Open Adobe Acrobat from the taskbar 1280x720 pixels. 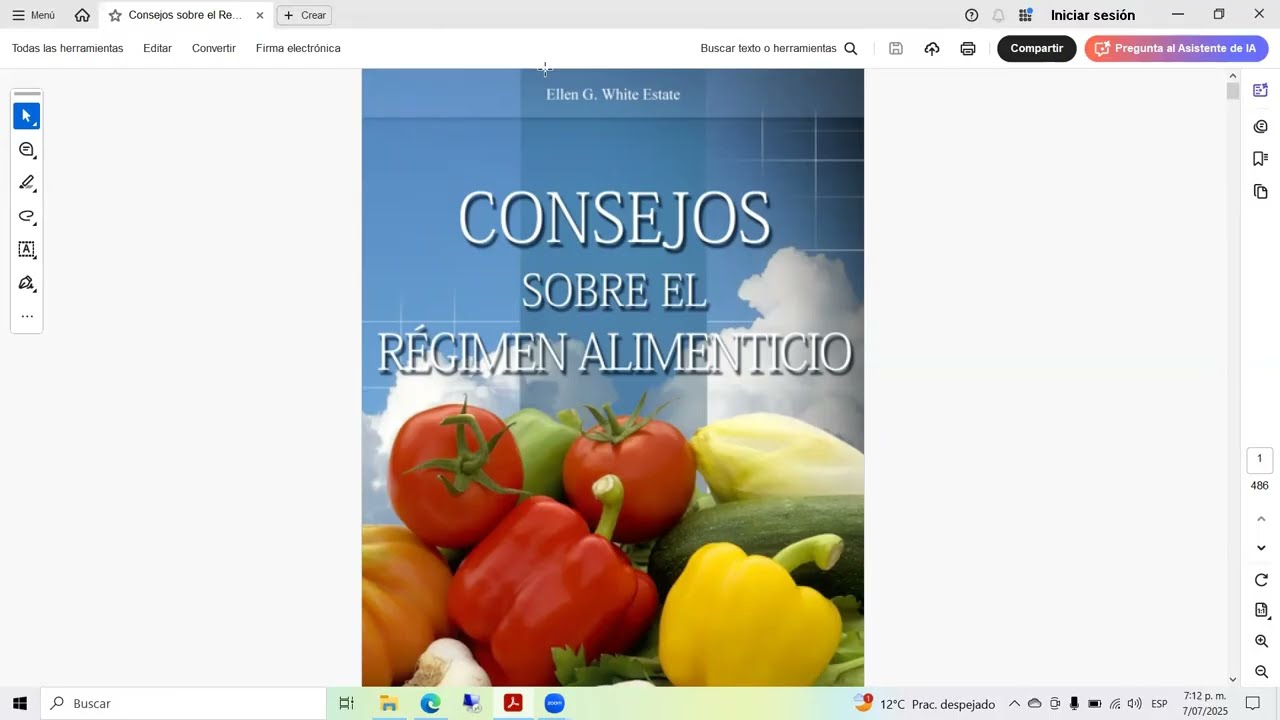click(513, 703)
